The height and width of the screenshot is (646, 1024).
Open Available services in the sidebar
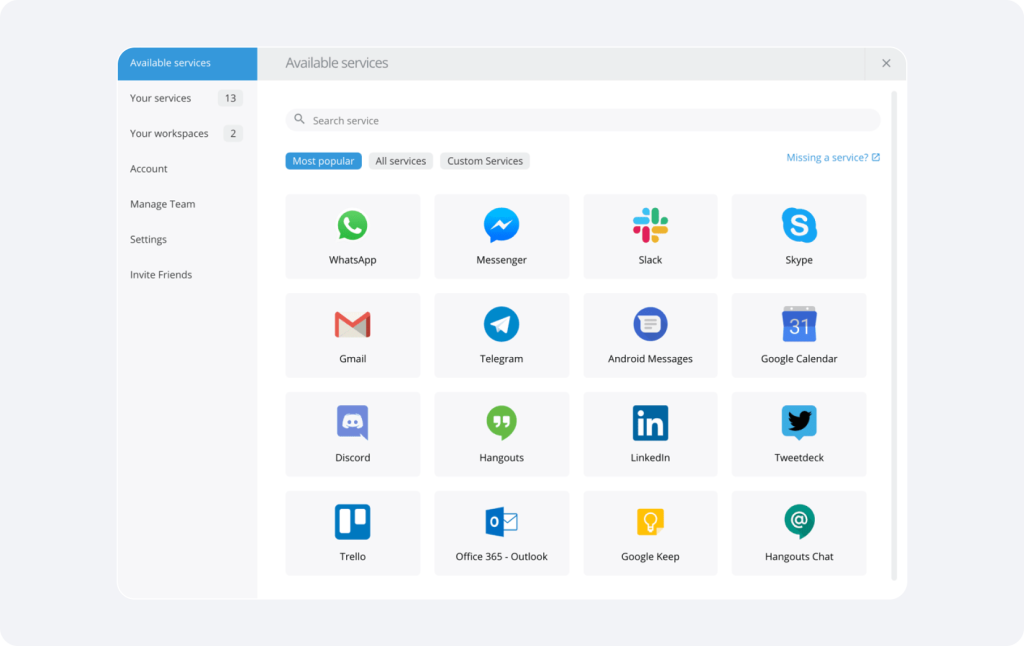click(187, 63)
